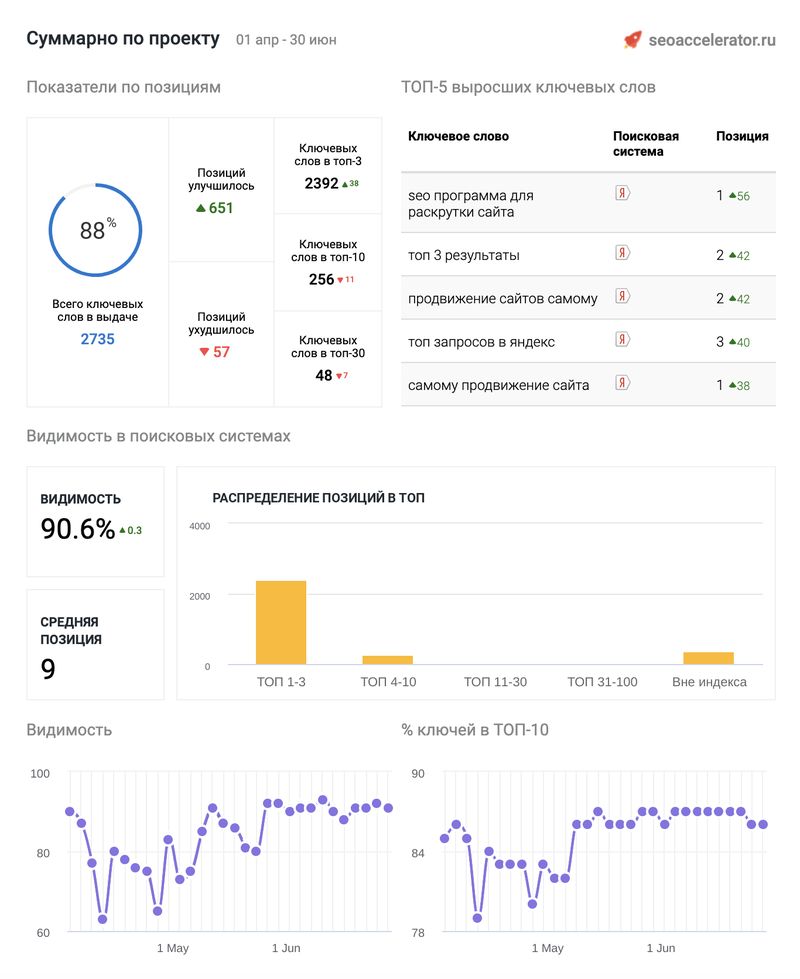Select the ТОП 1-3 yellow bar

click(x=281, y=622)
